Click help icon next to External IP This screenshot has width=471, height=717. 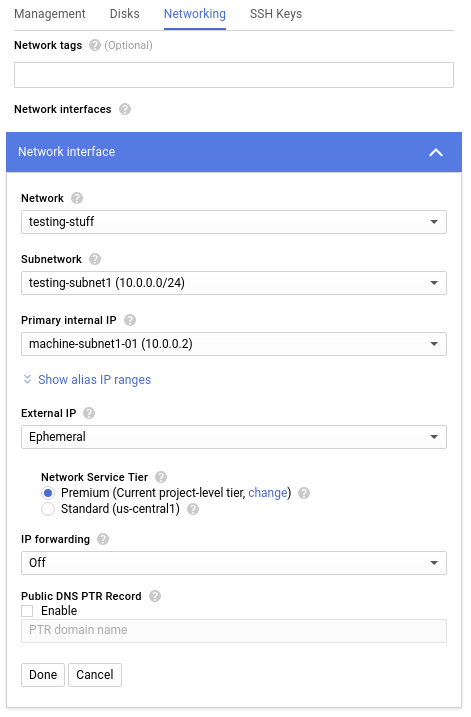89,413
